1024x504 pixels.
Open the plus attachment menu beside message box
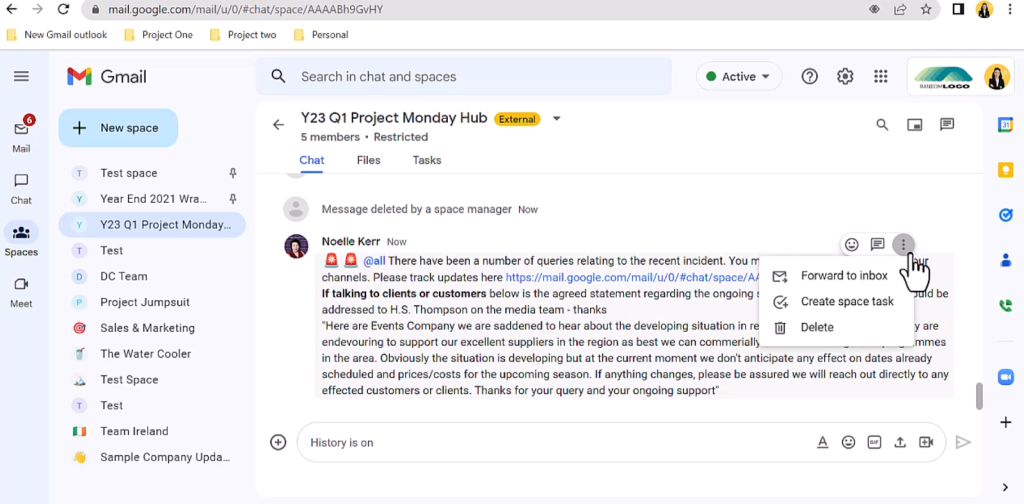pos(278,442)
